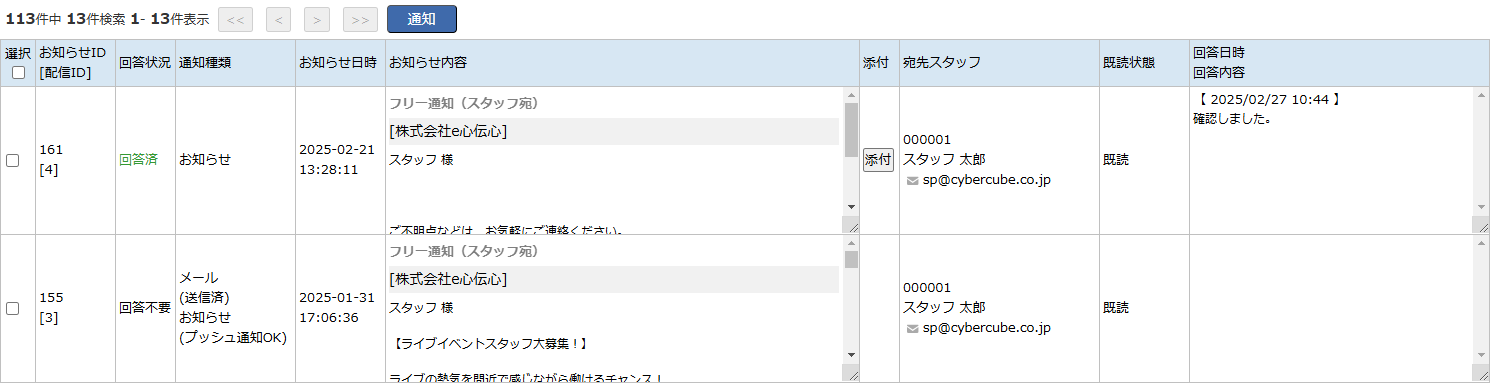Toggle the select-all checkbox in header
Viewport: 1492px width, 383px height.
[x=18, y=72]
